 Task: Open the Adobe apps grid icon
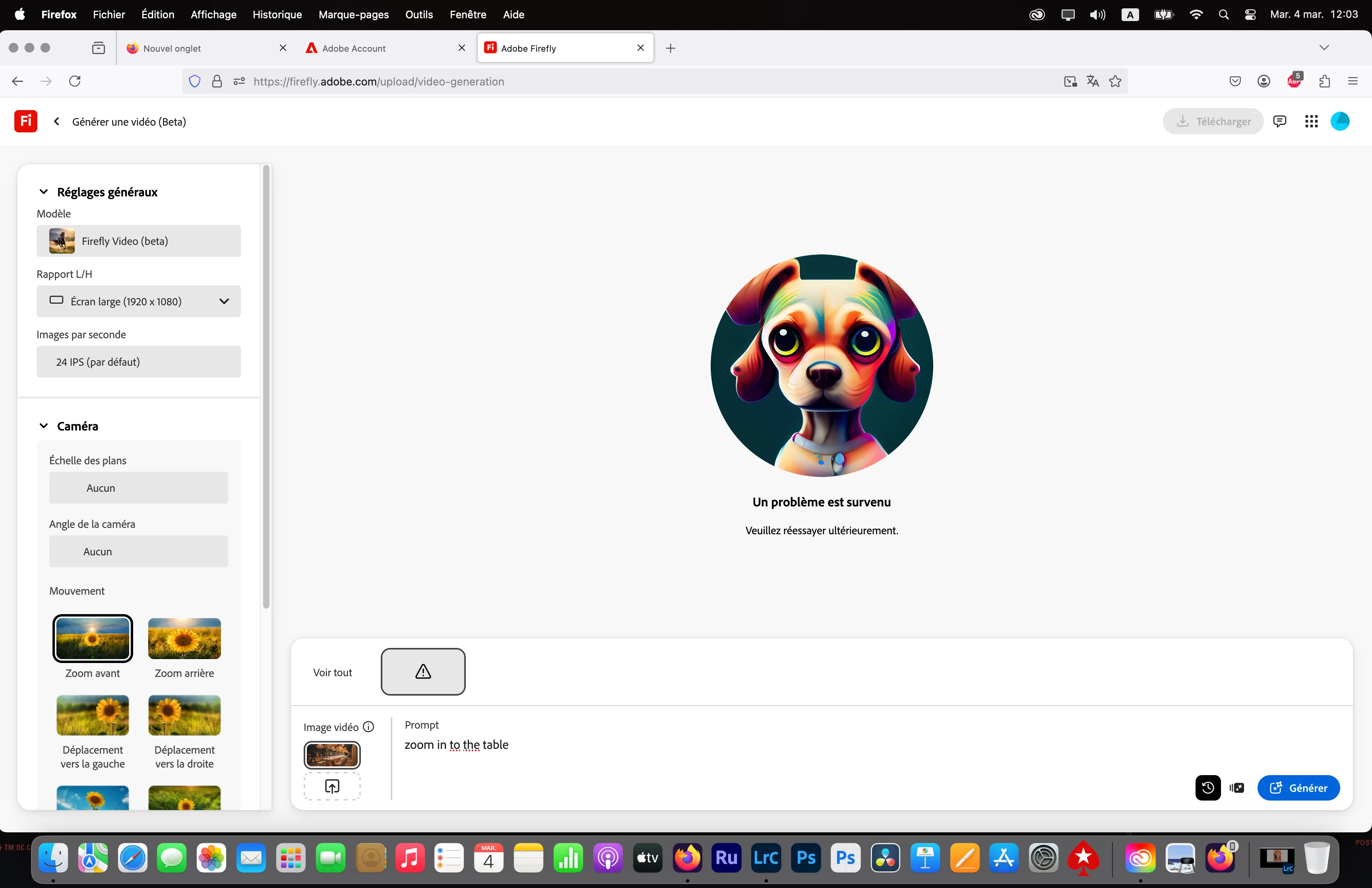pyautogui.click(x=1311, y=121)
